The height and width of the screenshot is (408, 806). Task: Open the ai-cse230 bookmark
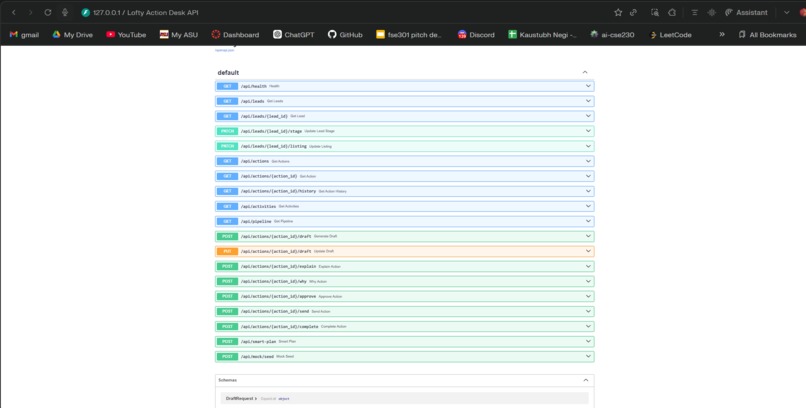click(x=612, y=34)
